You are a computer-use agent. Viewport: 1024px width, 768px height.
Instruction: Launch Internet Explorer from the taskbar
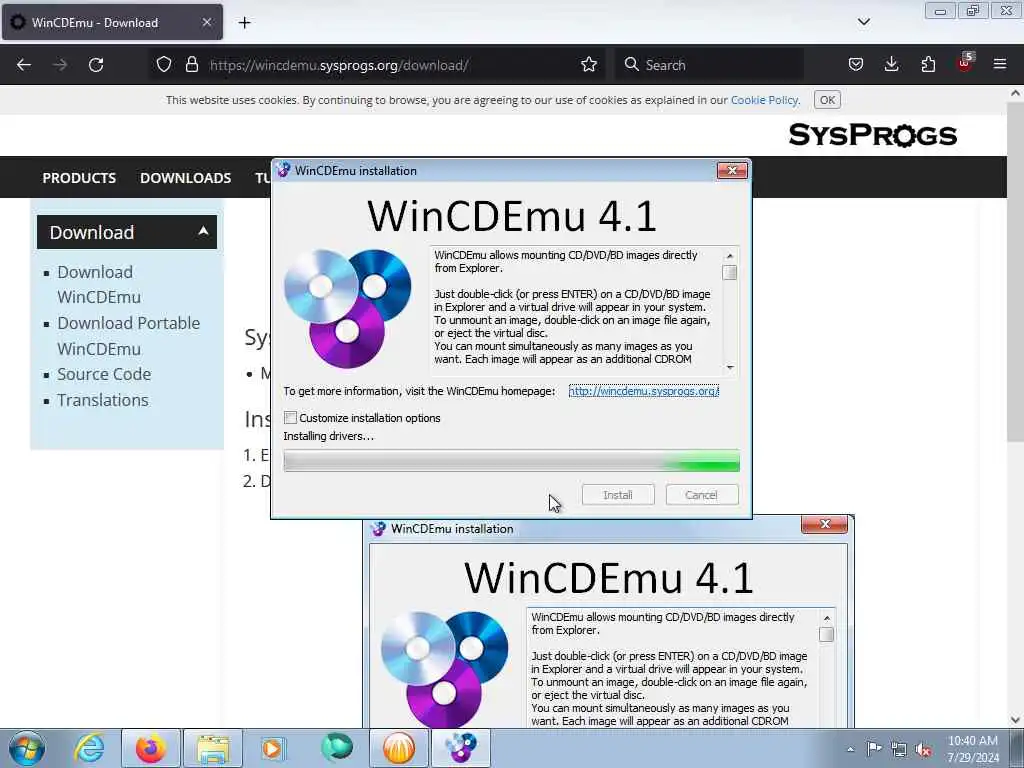tap(89, 748)
